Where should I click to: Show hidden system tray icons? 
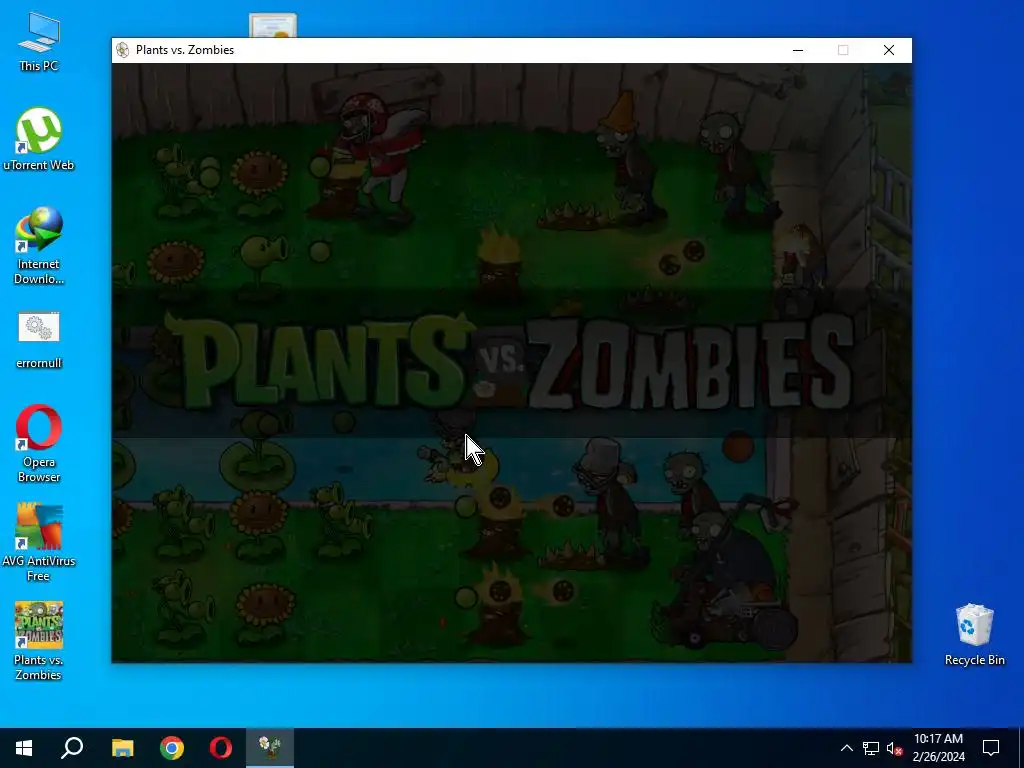pyautogui.click(x=846, y=748)
